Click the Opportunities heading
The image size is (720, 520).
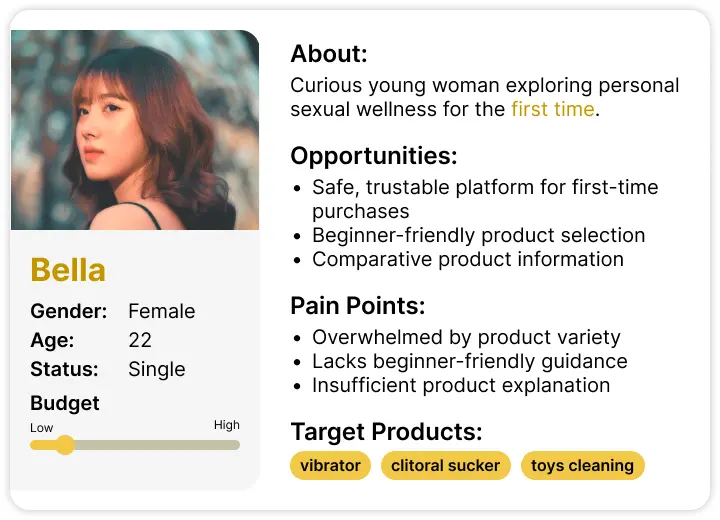coord(374,156)
